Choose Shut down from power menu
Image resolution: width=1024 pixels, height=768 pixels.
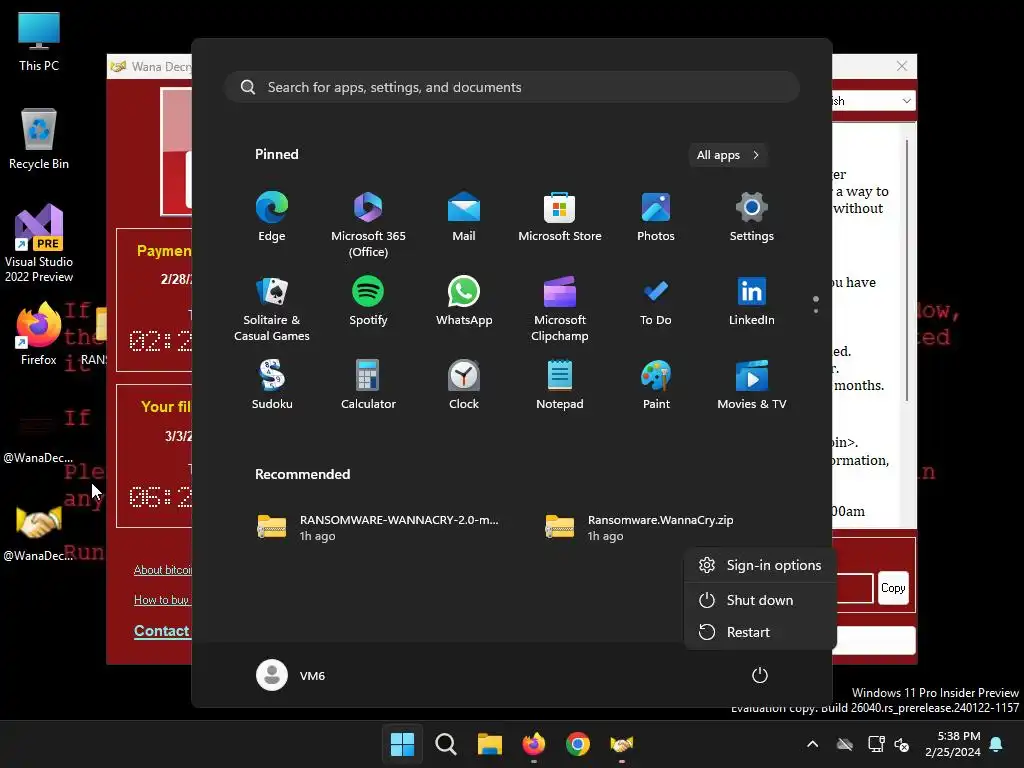pos(760,600)
